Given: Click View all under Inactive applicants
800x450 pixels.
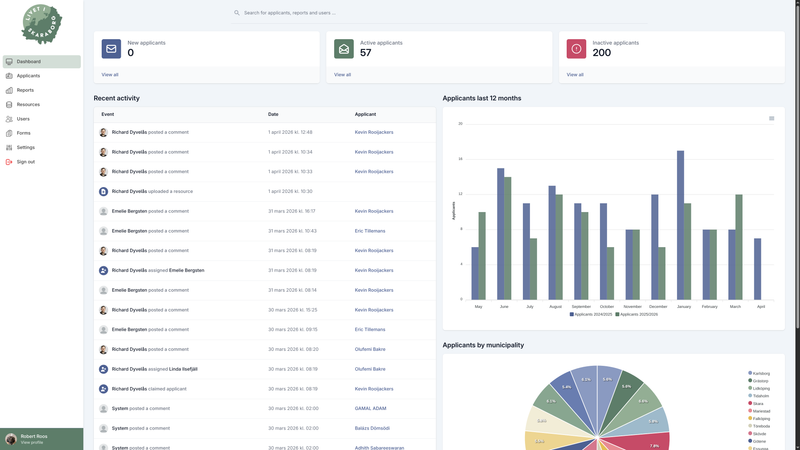Looking at the screenshot, I should [575, 75].
